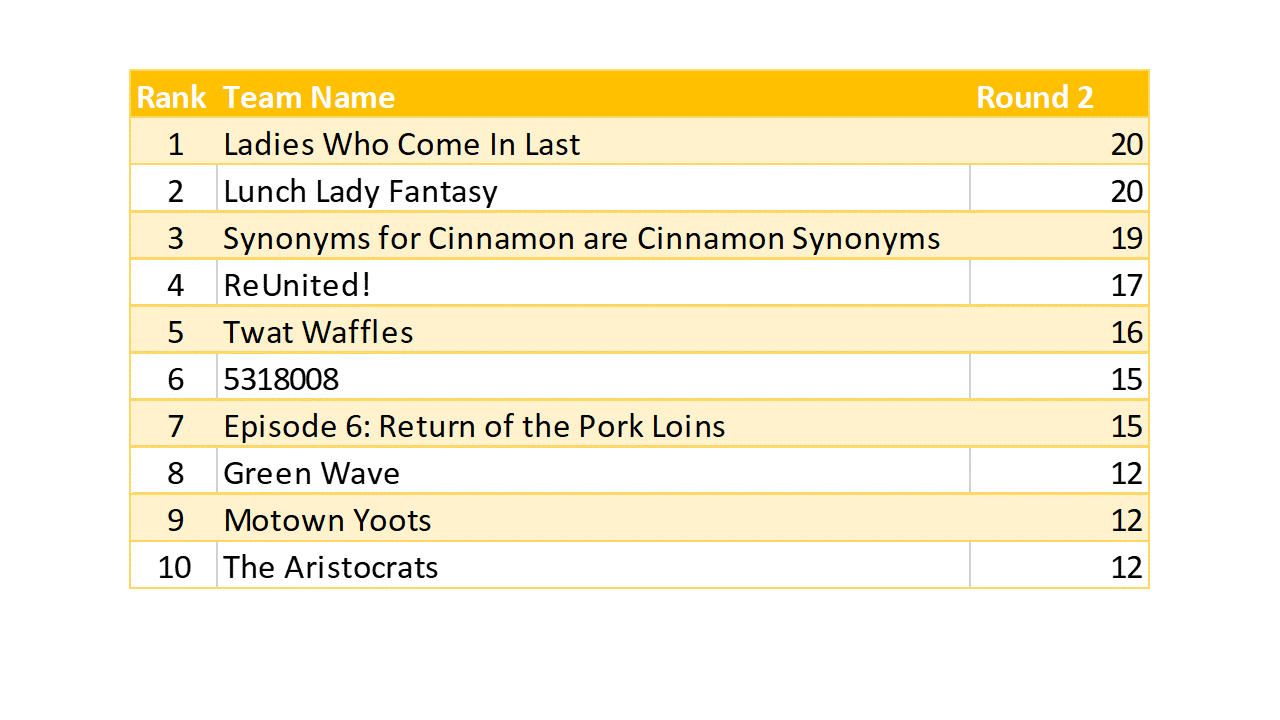Click Episode 6: Return of the Pork Loins
This screenshot has height=720, width=1280.
point(474,426)
